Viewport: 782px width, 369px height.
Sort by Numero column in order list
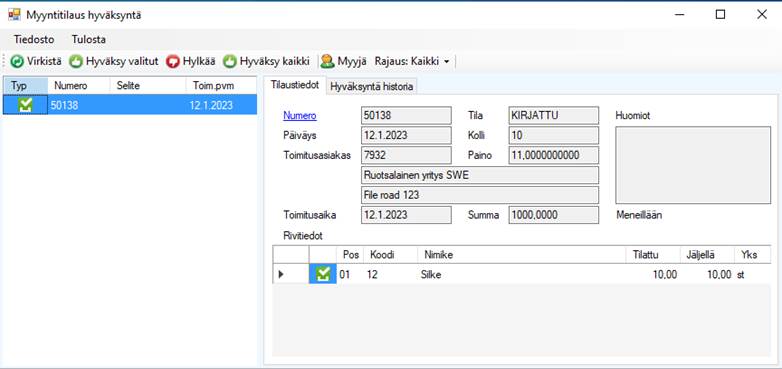79,86
